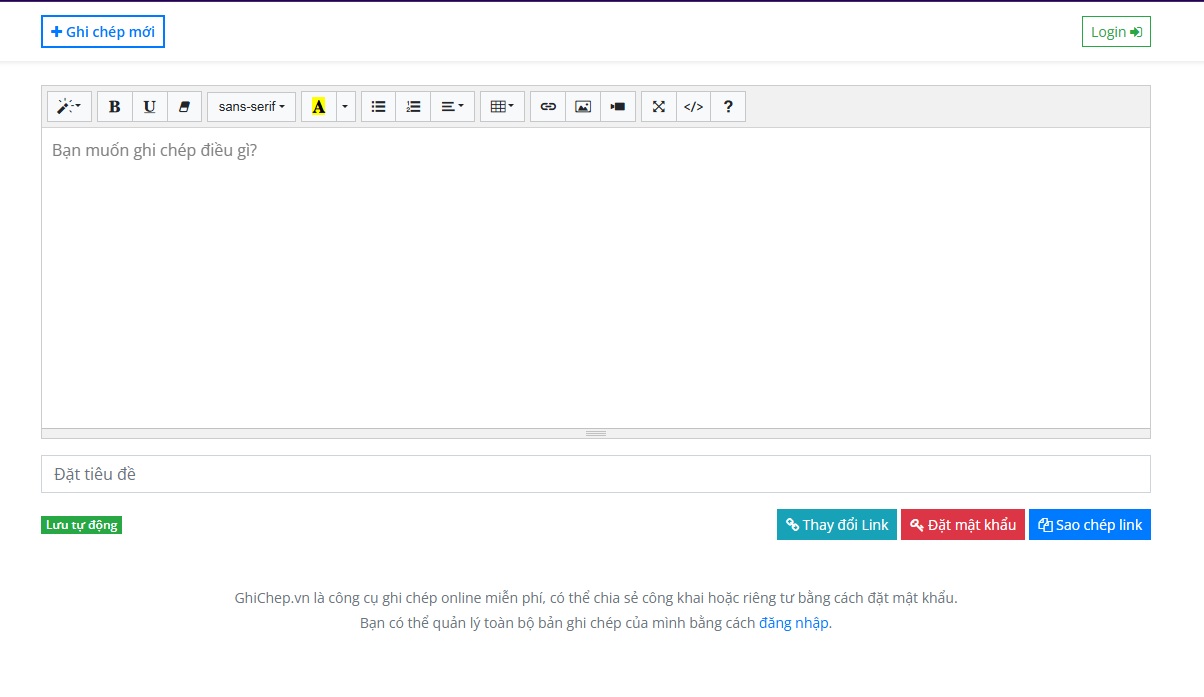Apply the yellow highlight text color
Image resolution: width=1204 pixels, height=697 pixels.
click(x=319, y=107)
